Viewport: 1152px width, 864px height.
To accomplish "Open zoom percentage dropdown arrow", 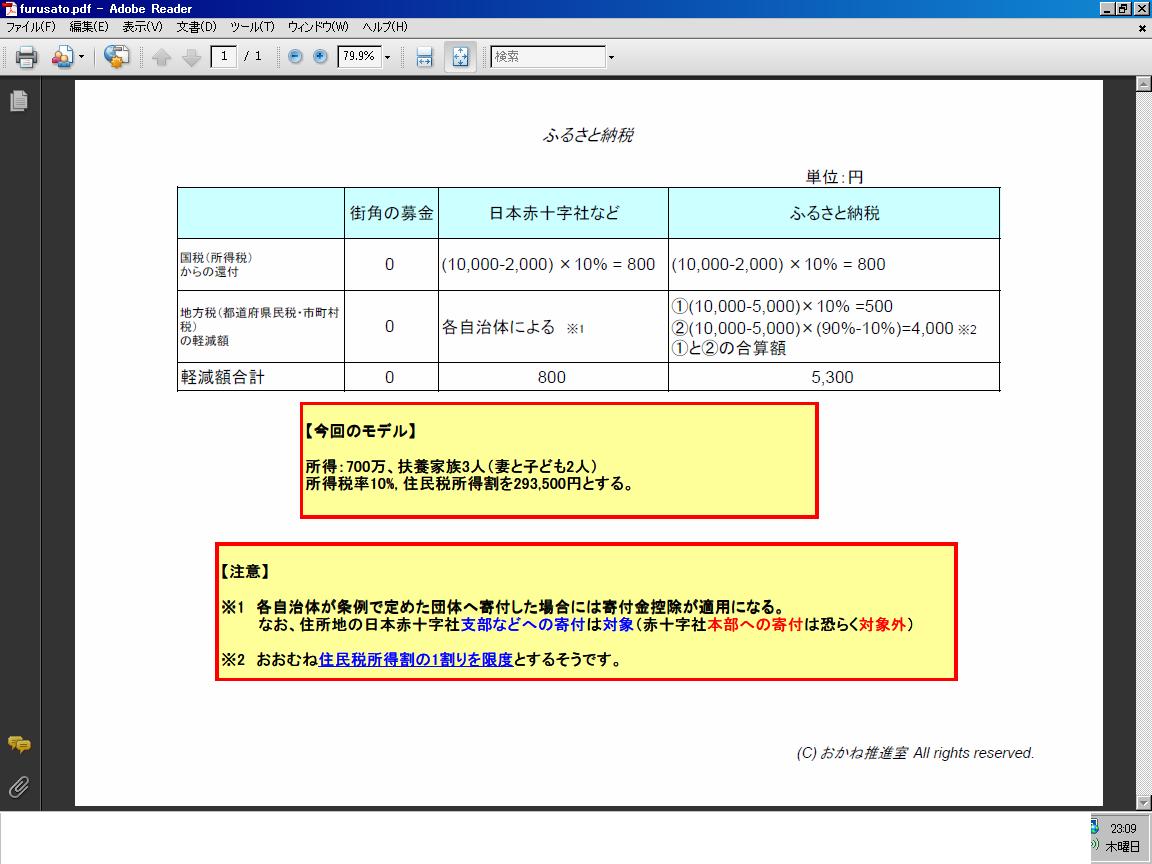I will [x=388, y=57].
